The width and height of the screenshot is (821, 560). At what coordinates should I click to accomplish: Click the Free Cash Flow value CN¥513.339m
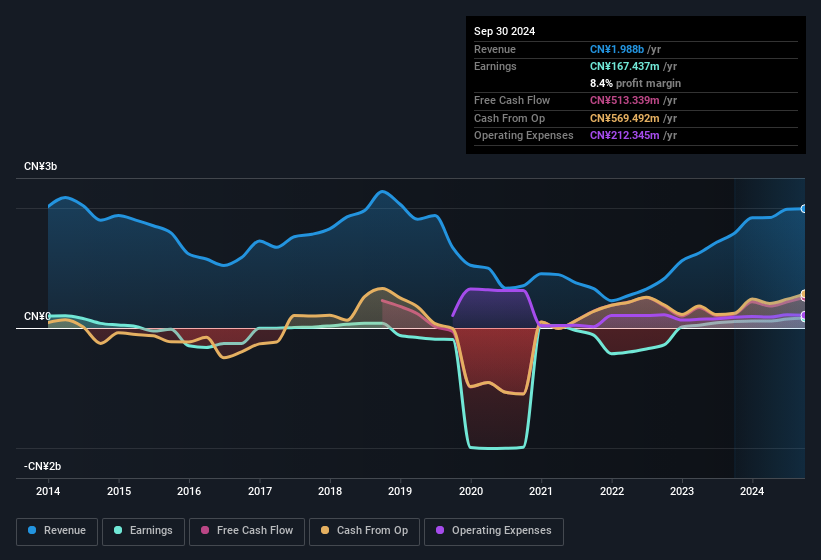pyautogui.click(x=625, y=100)
